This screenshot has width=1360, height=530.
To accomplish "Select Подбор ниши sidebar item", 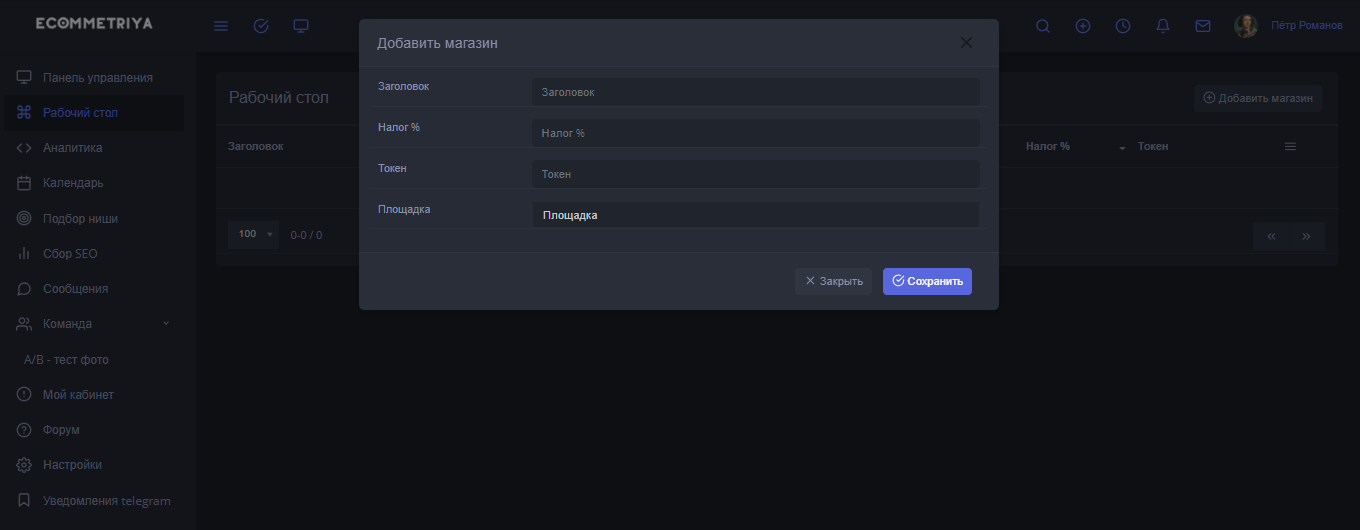I will 80,218.
